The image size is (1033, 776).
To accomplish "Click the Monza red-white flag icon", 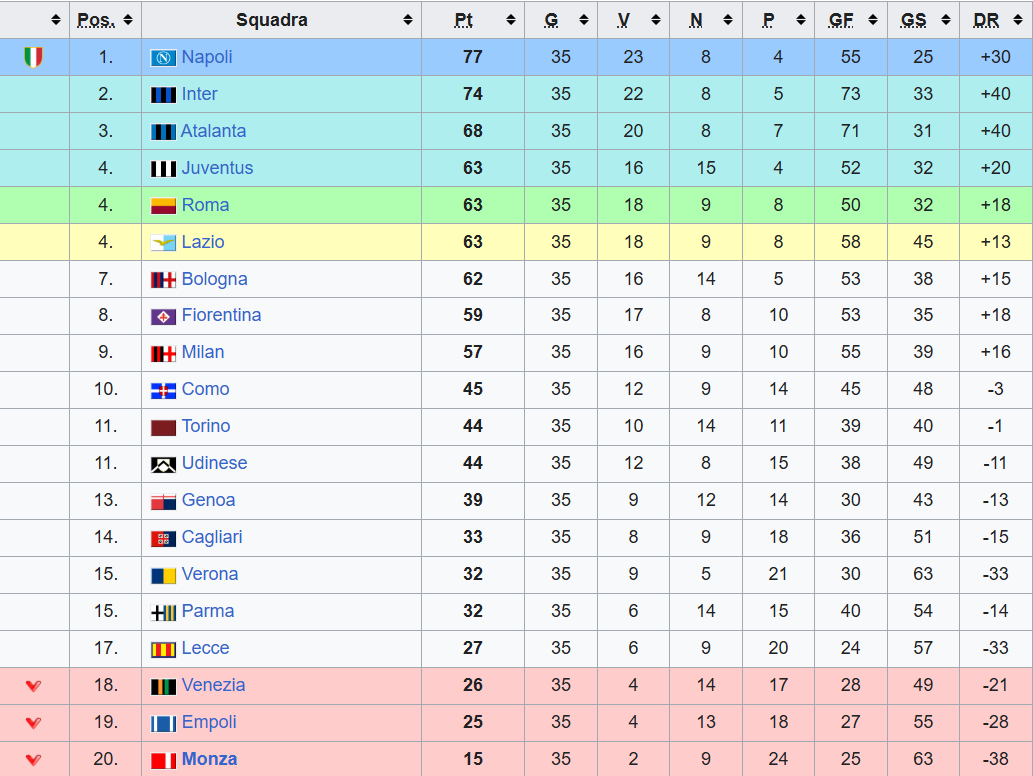I will point(163,760).
